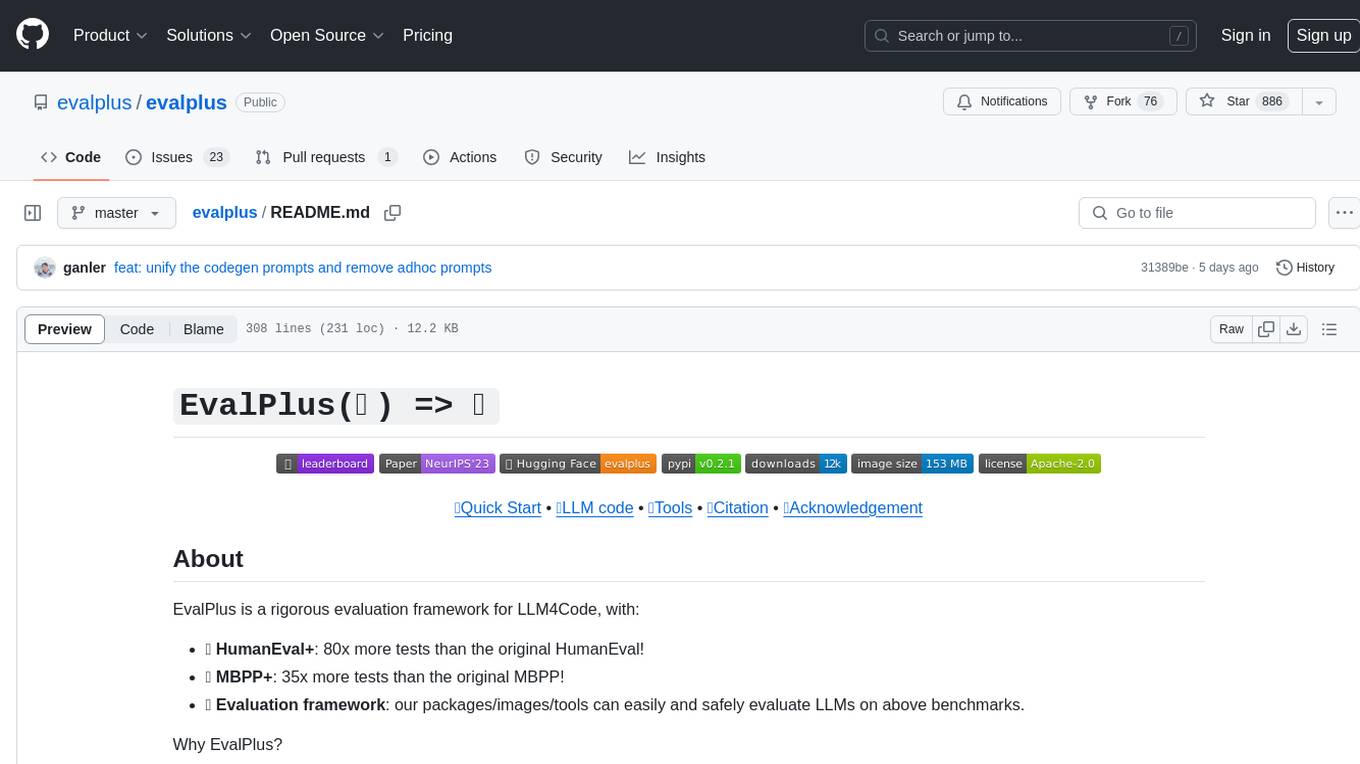
Task: Copy raw file contents
Action: pos(1266,329)
